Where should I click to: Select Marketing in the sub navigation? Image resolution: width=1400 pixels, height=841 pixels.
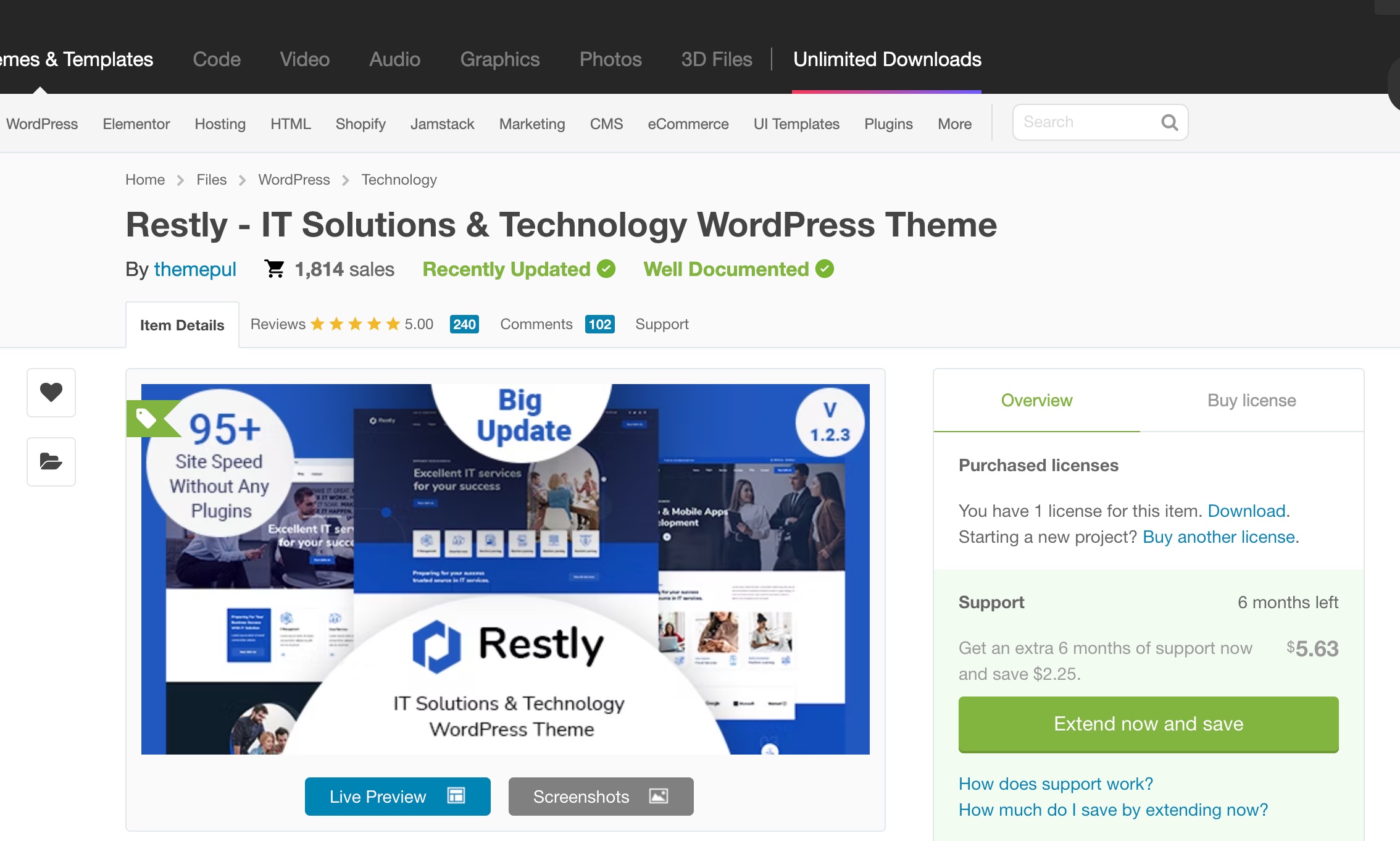pos(532,123)
